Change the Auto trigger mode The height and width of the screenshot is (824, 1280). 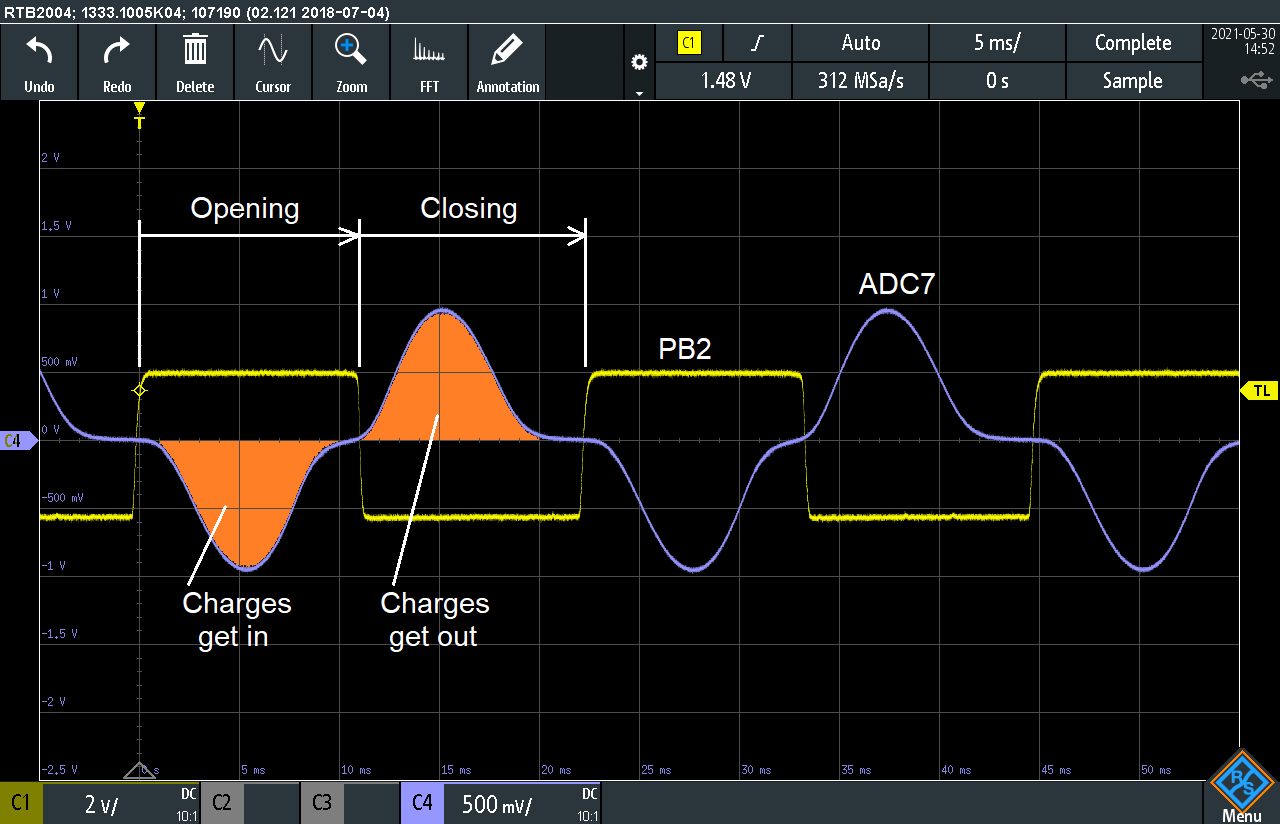tap(860, 43)
